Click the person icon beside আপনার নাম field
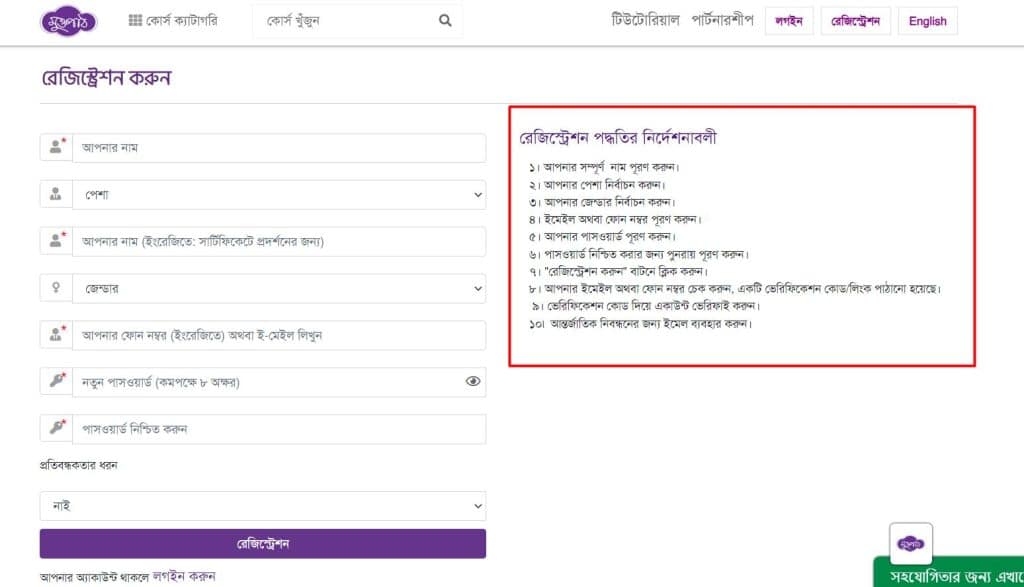 click(57, 148)
